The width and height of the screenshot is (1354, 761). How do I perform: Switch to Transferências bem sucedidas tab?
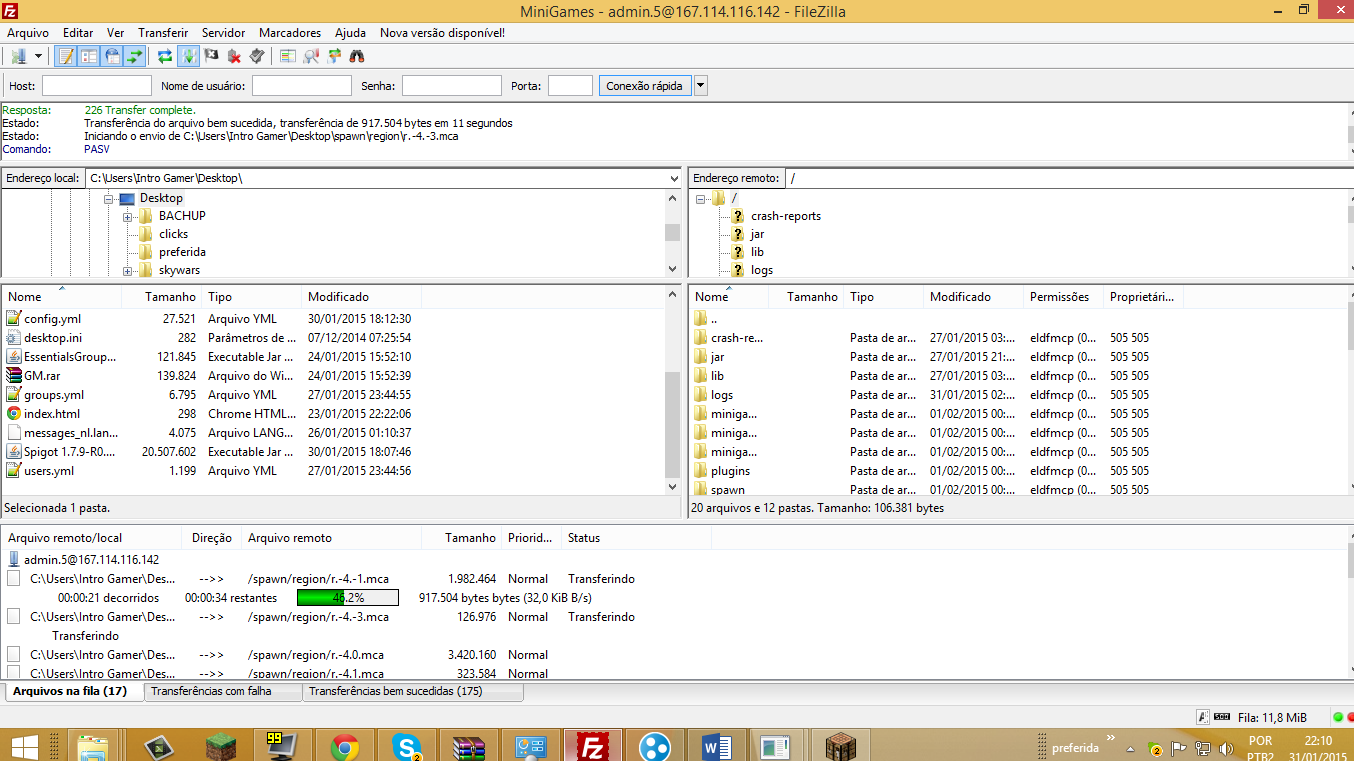[x=412, y=691]
